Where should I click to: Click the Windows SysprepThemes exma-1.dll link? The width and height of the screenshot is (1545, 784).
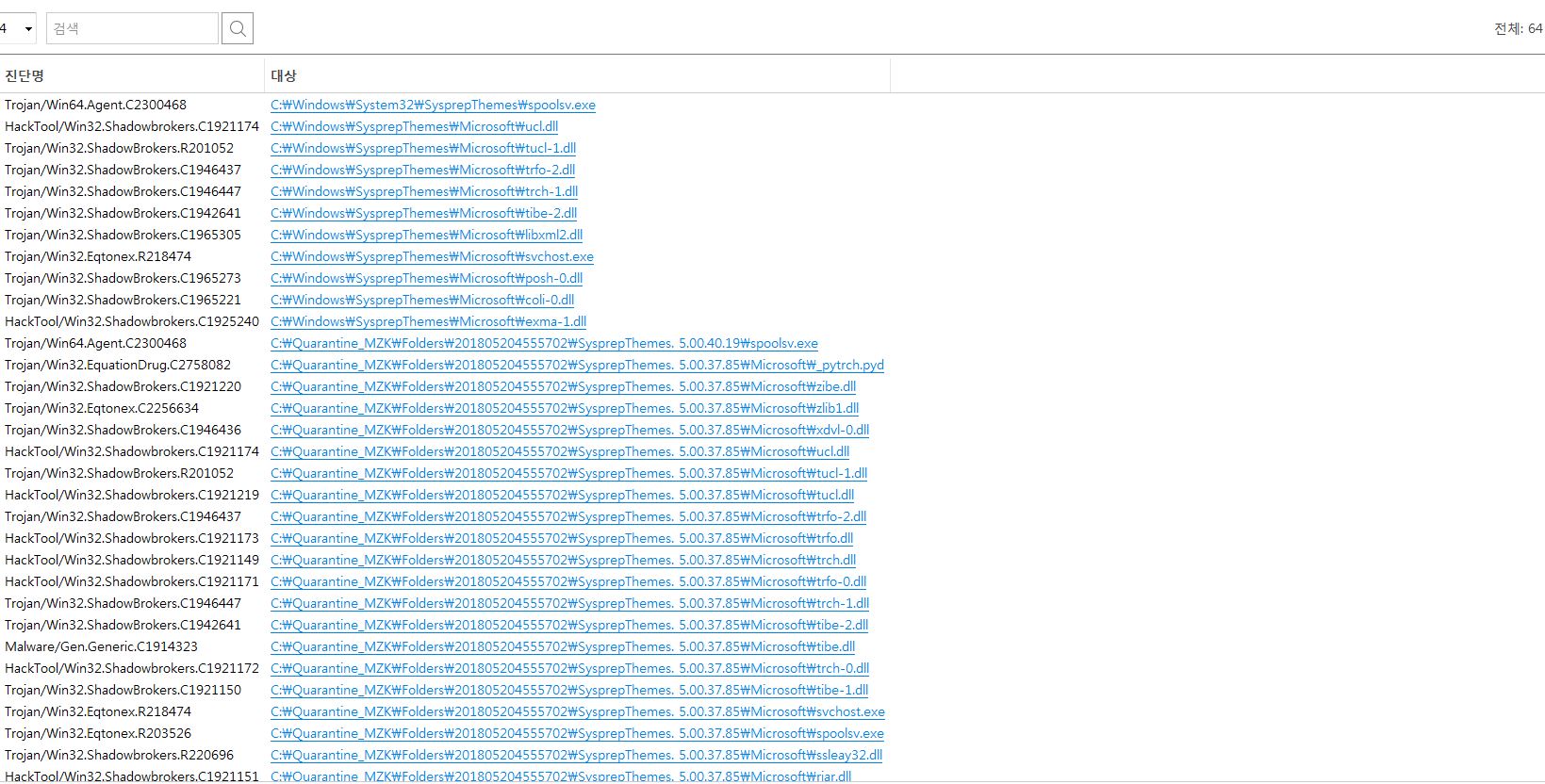pos(428,321)
